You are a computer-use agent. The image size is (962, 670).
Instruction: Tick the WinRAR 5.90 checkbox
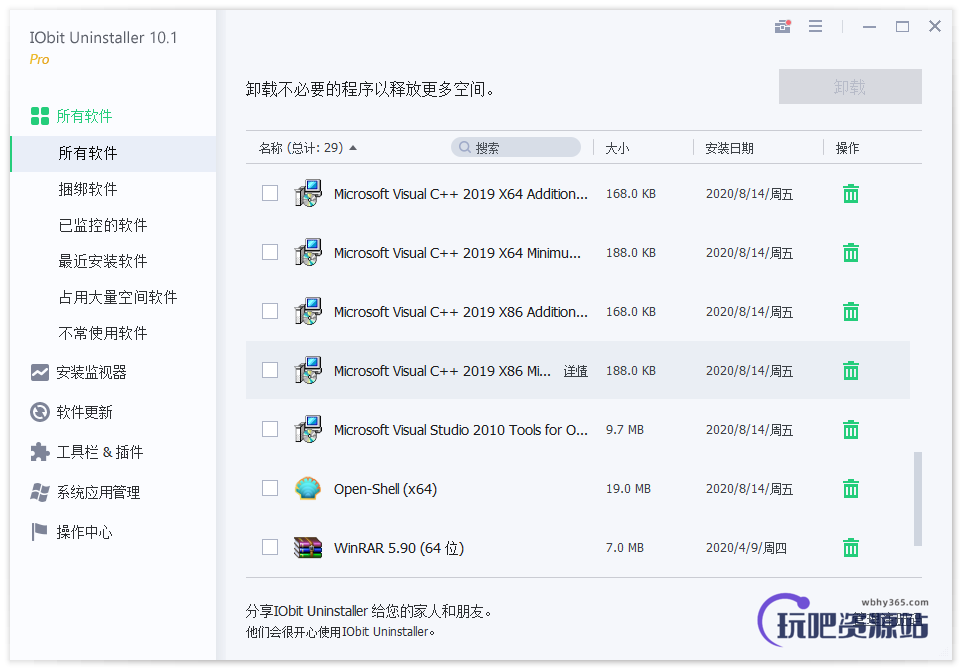[x=270, y=547]
